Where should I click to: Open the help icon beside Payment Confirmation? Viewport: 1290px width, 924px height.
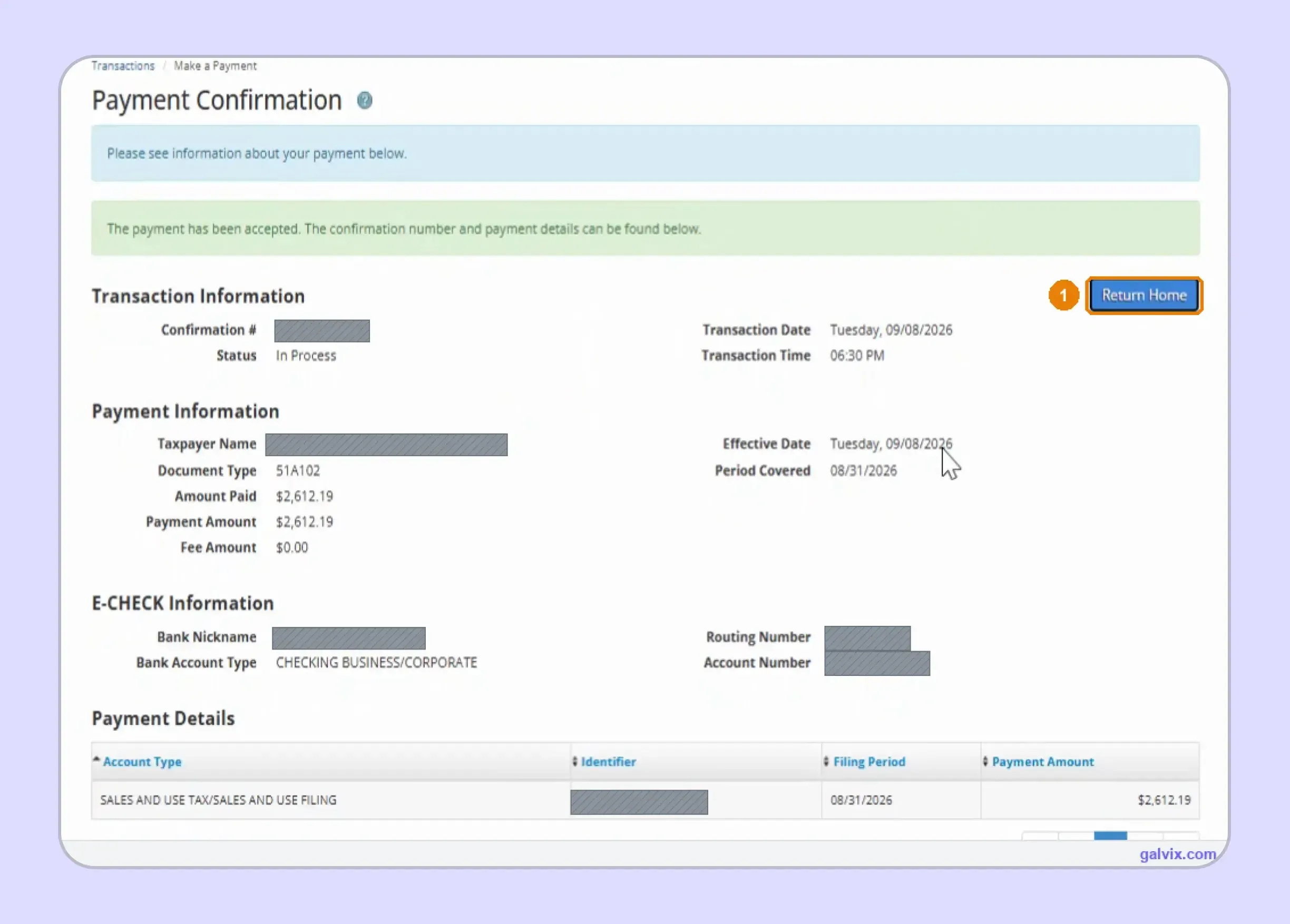[x=365, y=101]
